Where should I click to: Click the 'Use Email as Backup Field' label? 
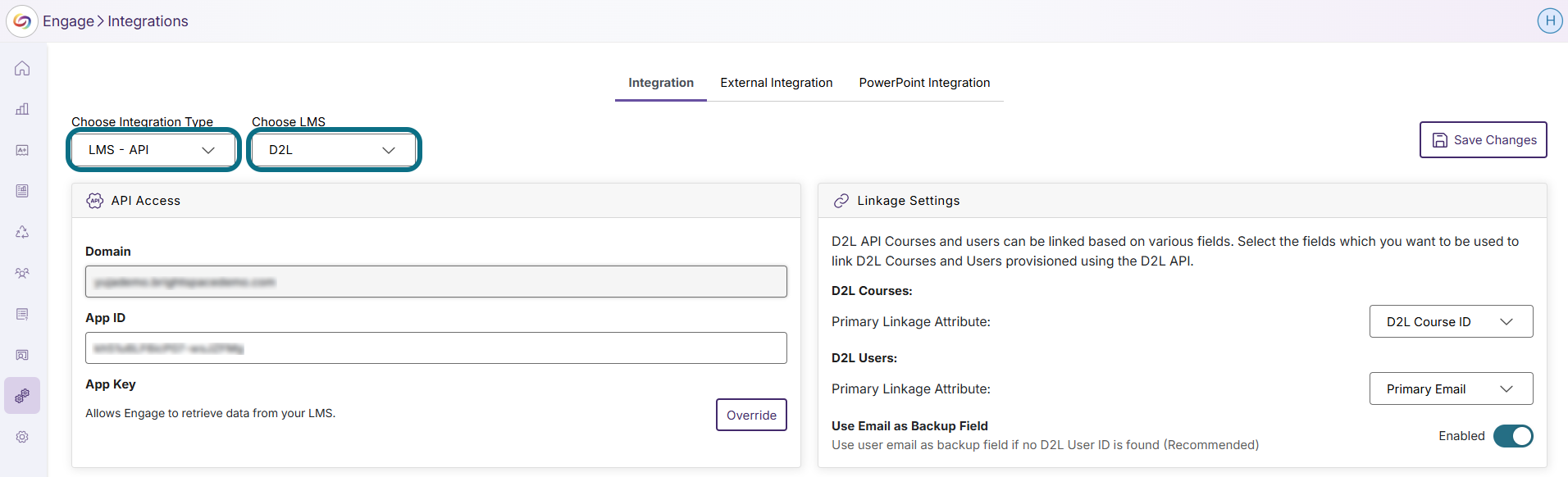click(909, 426)
